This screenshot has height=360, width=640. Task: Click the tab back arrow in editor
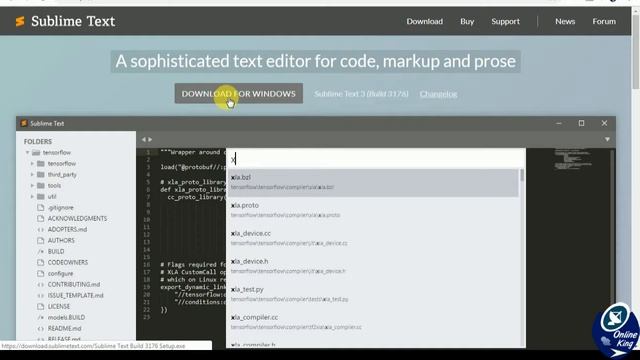click(143, 140)
